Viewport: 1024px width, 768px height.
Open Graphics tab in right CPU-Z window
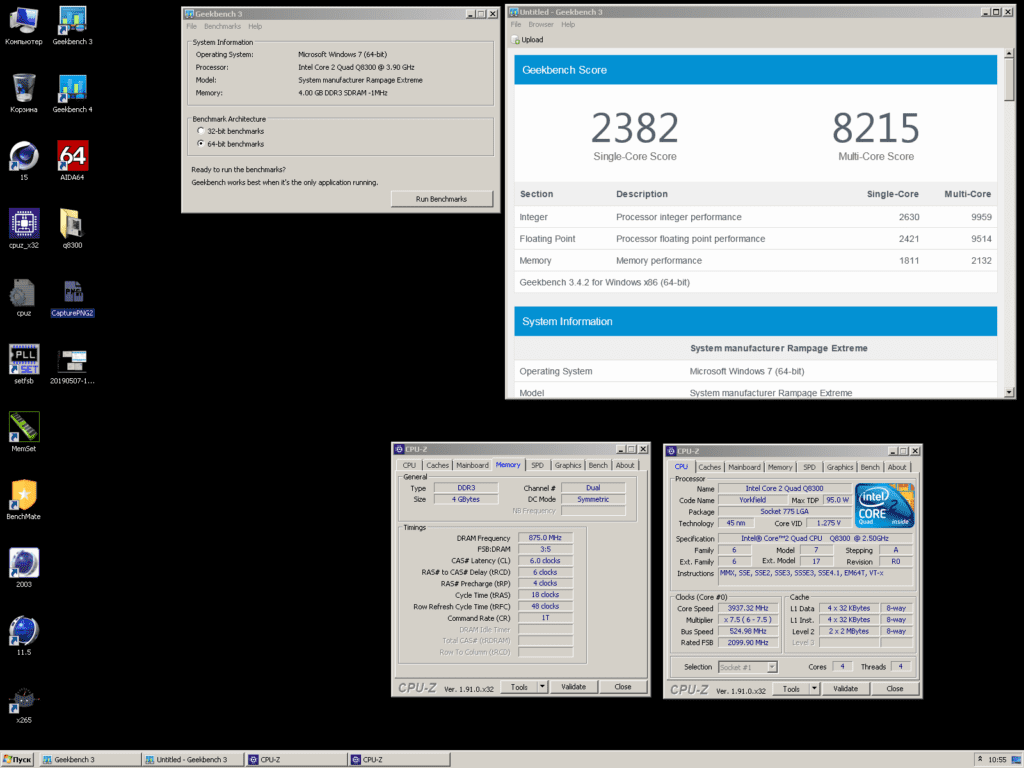[x=839, y=468]
